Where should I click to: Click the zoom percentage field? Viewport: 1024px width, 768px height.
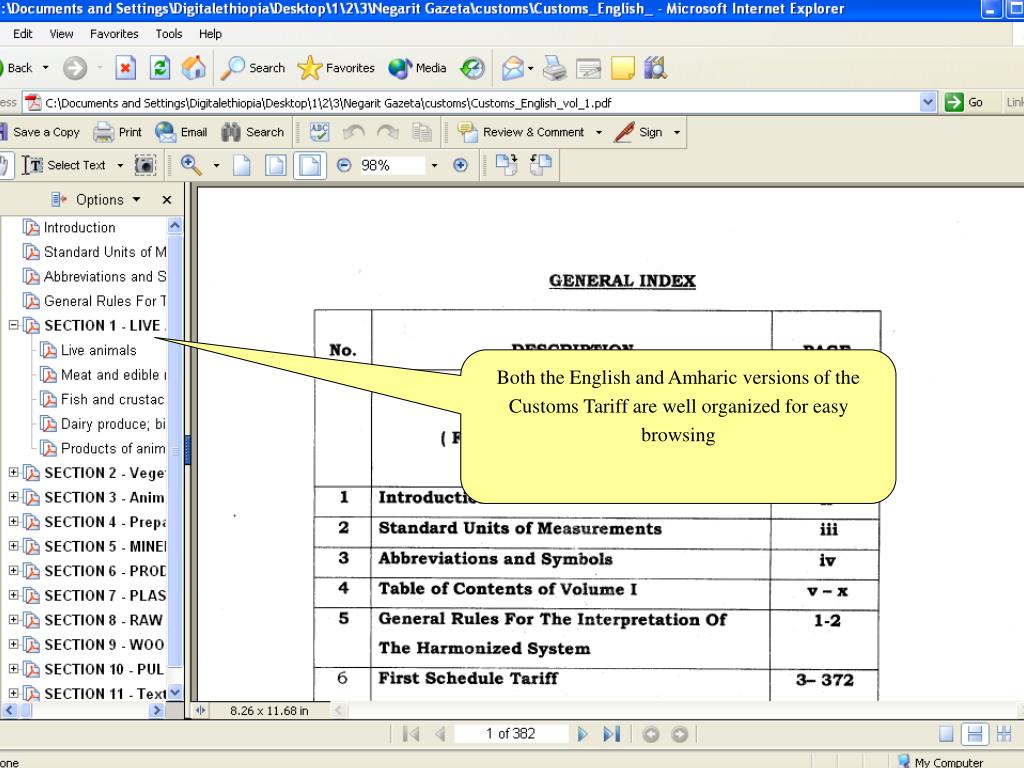392,165
